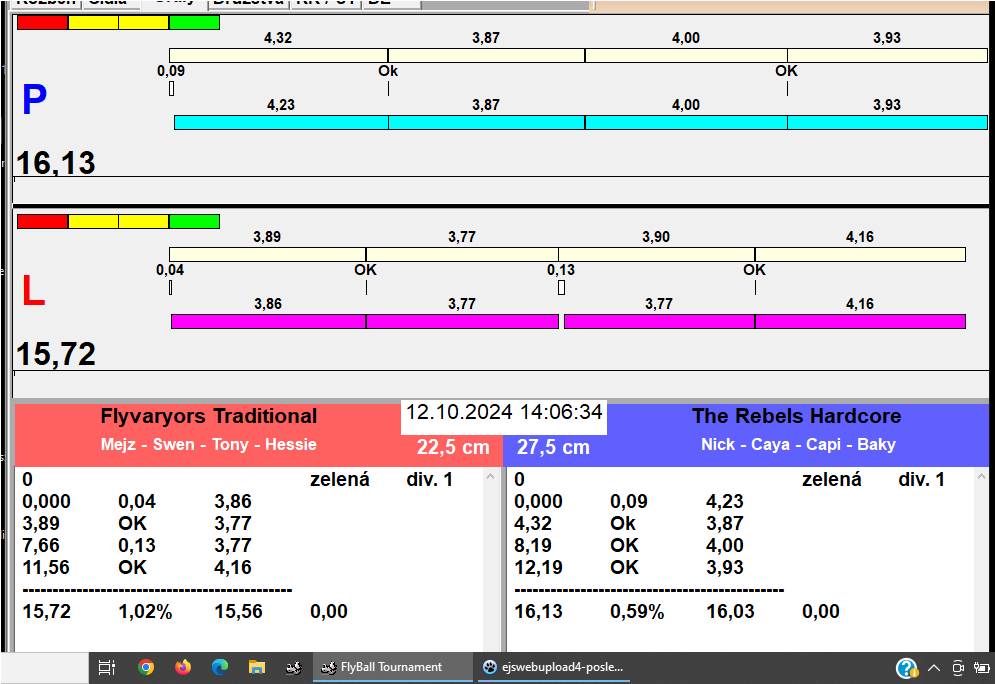Open Task View from the taskbar
Image resolution: width=995 pixels, height=684 pixels.
point(108,667)
